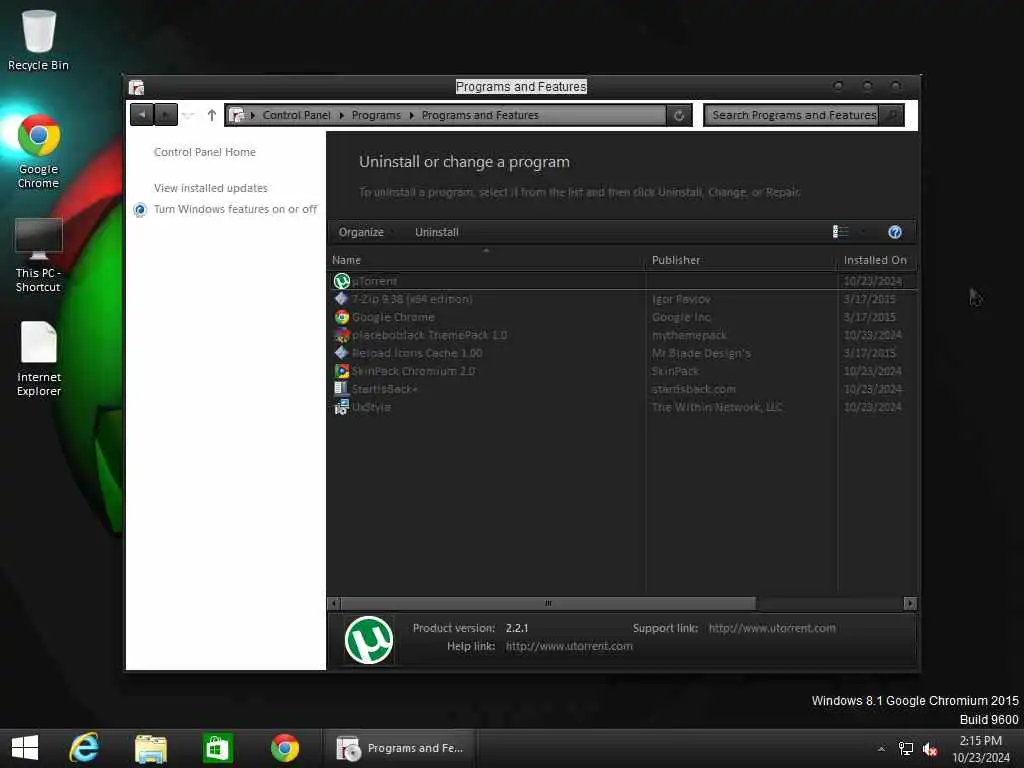1024x768 pixels.
Task: Expand the Control Panel breadcrumb arrow
Action: coord(342,116)
